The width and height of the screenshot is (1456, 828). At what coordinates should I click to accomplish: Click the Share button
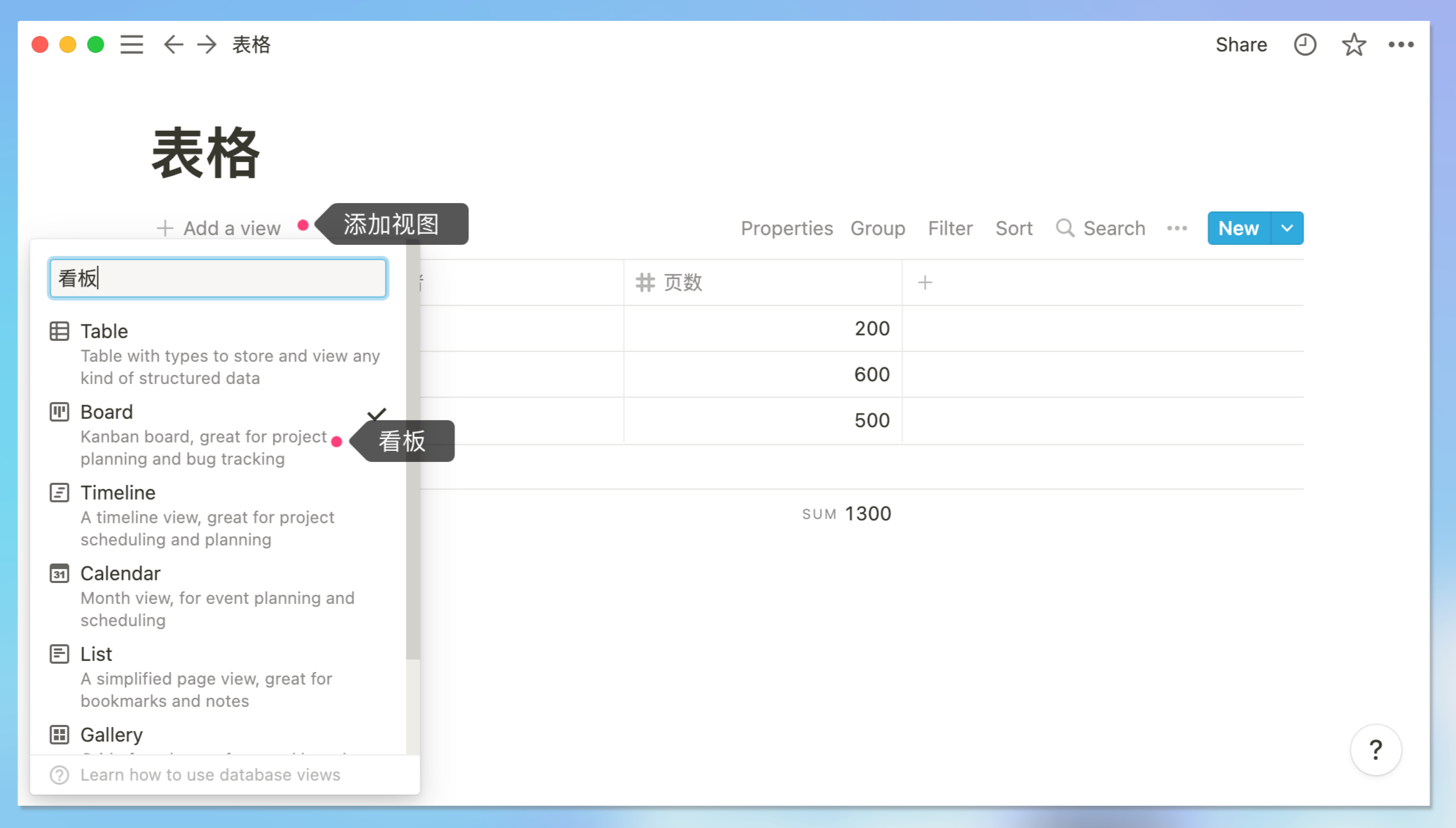point(1241,45)
